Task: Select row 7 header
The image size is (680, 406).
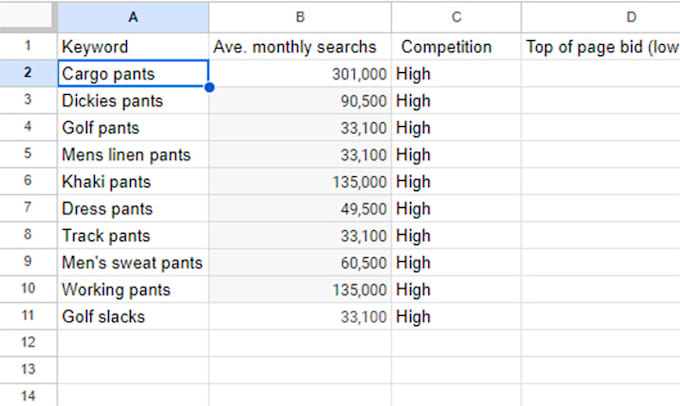Action: pos(28,207)
